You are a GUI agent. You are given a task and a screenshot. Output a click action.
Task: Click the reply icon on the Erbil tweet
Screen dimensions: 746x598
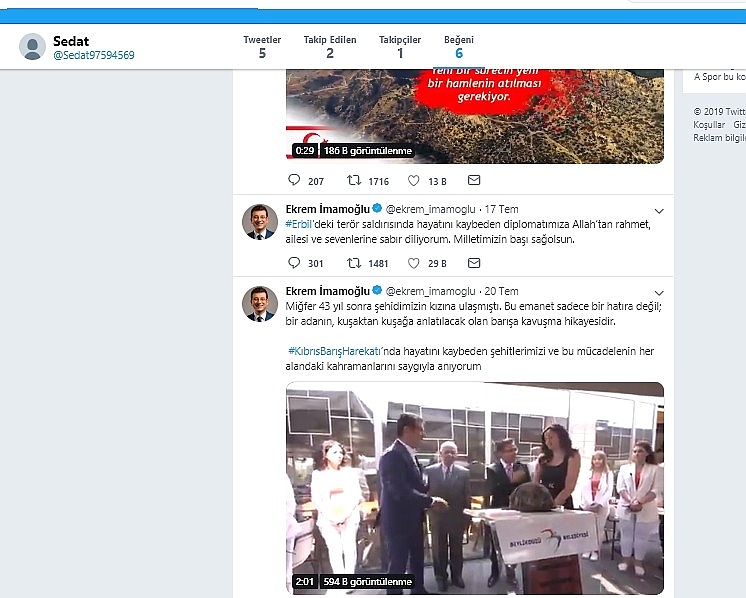294,263
